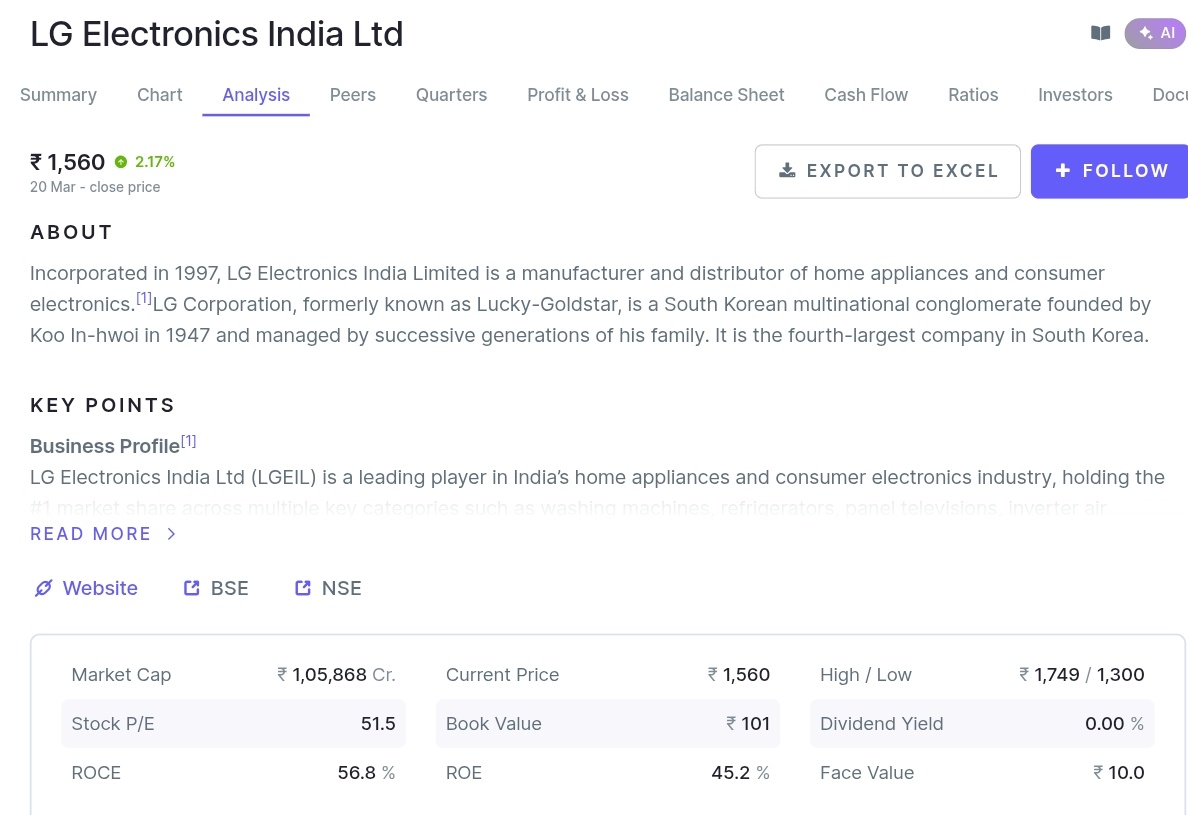Open the NSE external link icon

click(302, 588)
